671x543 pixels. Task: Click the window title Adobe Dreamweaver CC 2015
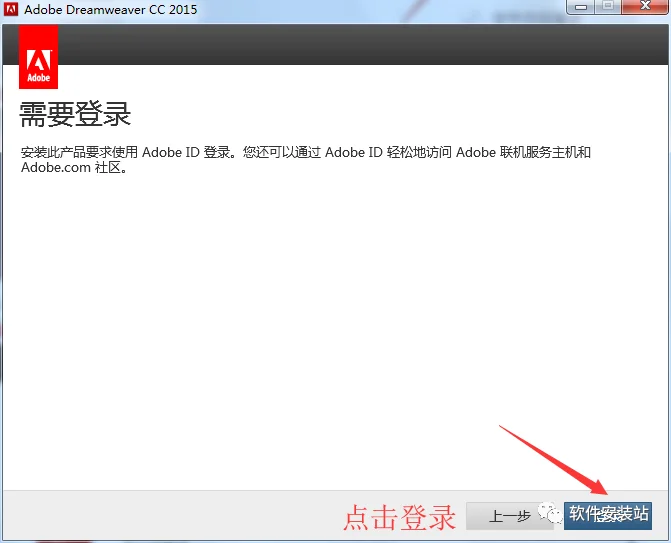click(x=111, y=9)
